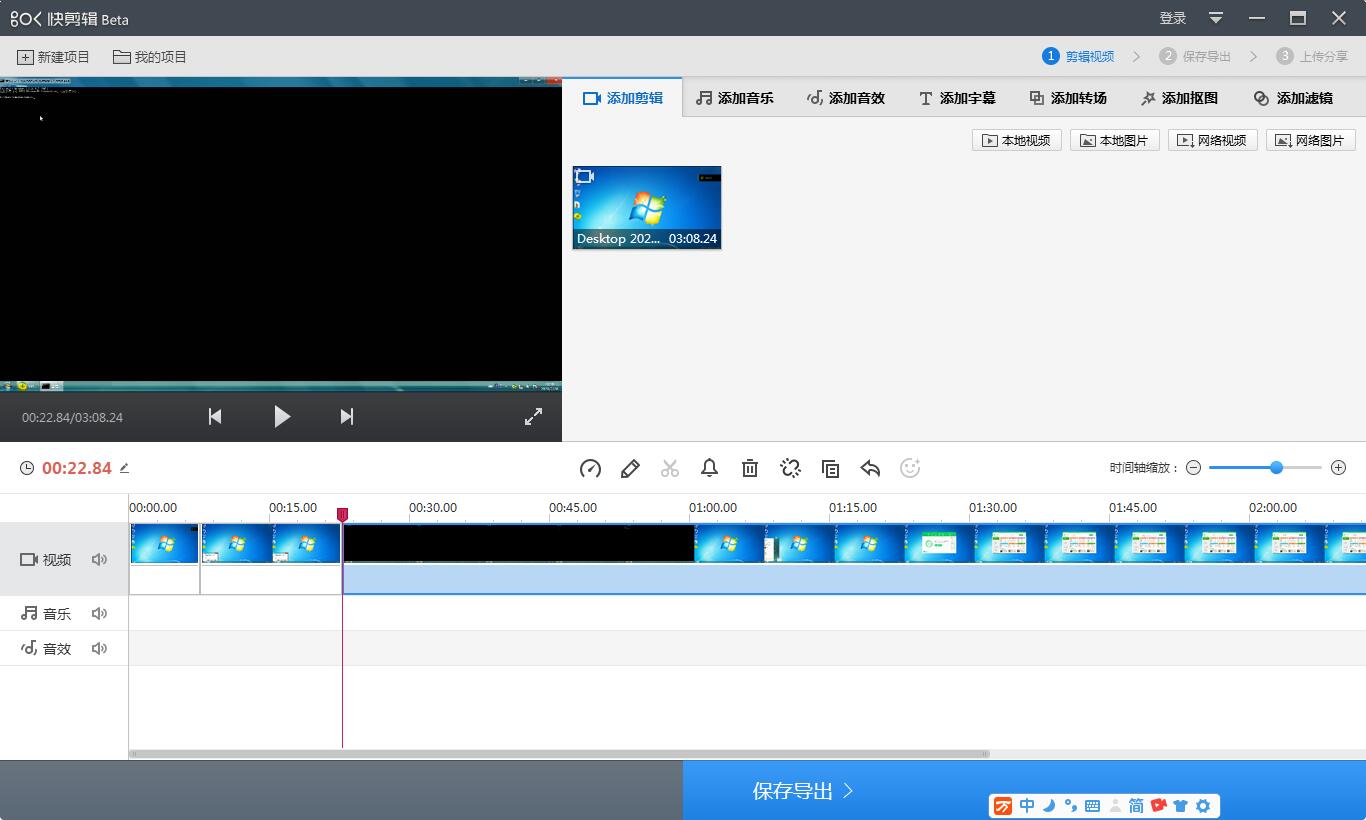Click 01:30.00 mark on timeline ruler

pos(992,508)
